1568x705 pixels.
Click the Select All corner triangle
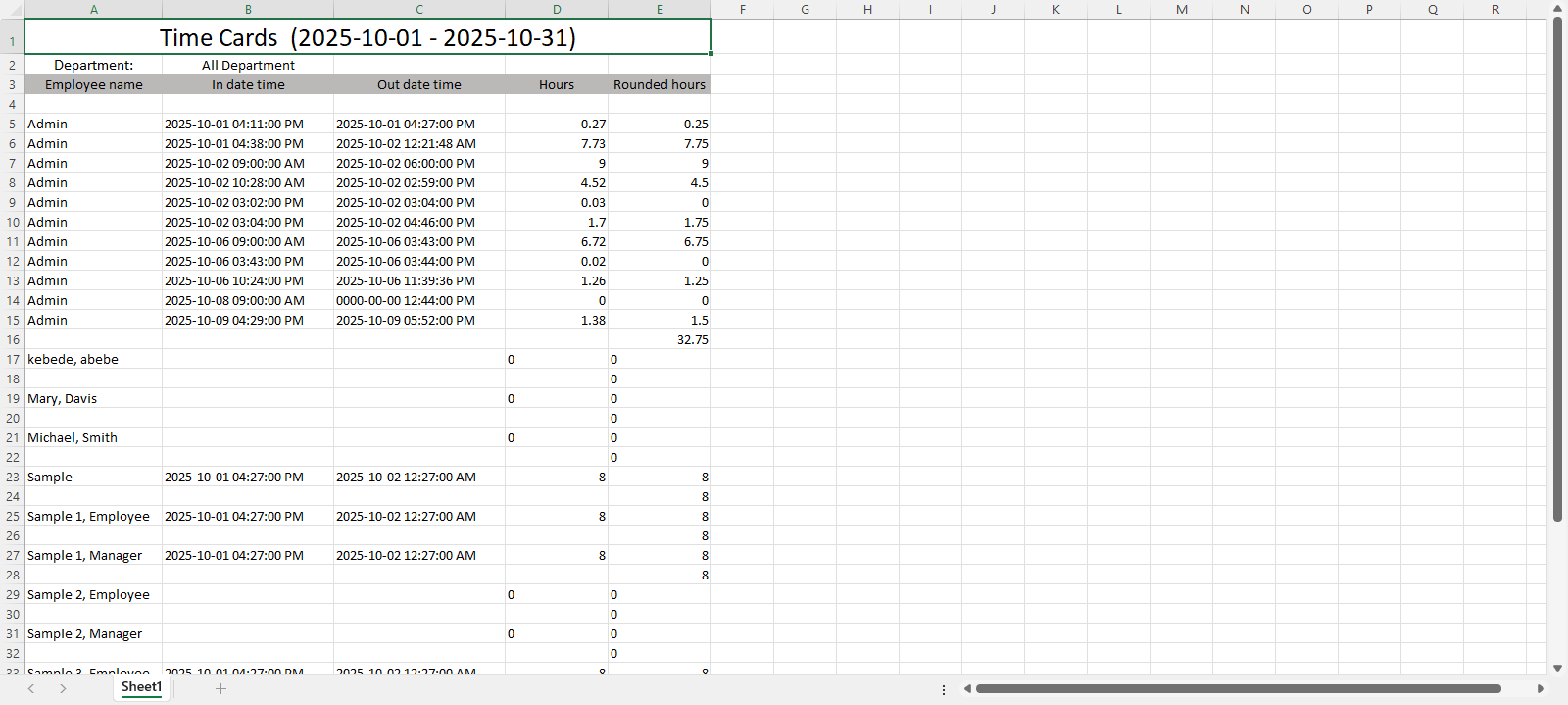point(13,10)
